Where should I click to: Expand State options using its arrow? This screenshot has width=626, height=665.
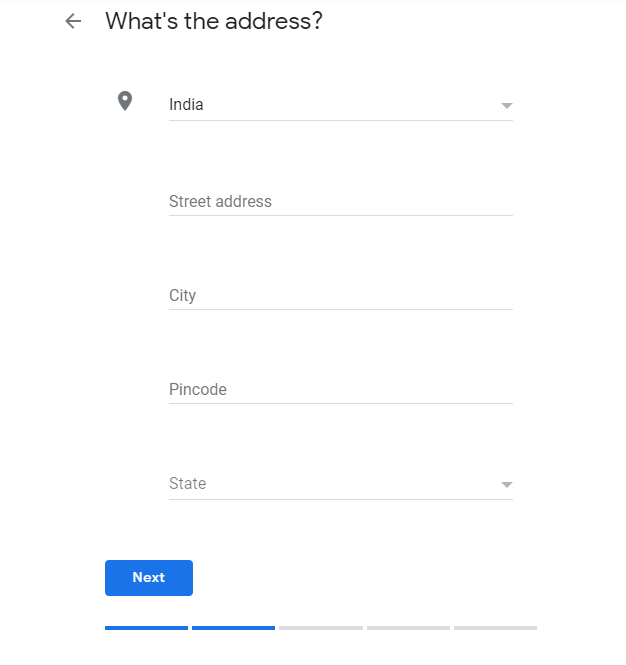[506, 485]
